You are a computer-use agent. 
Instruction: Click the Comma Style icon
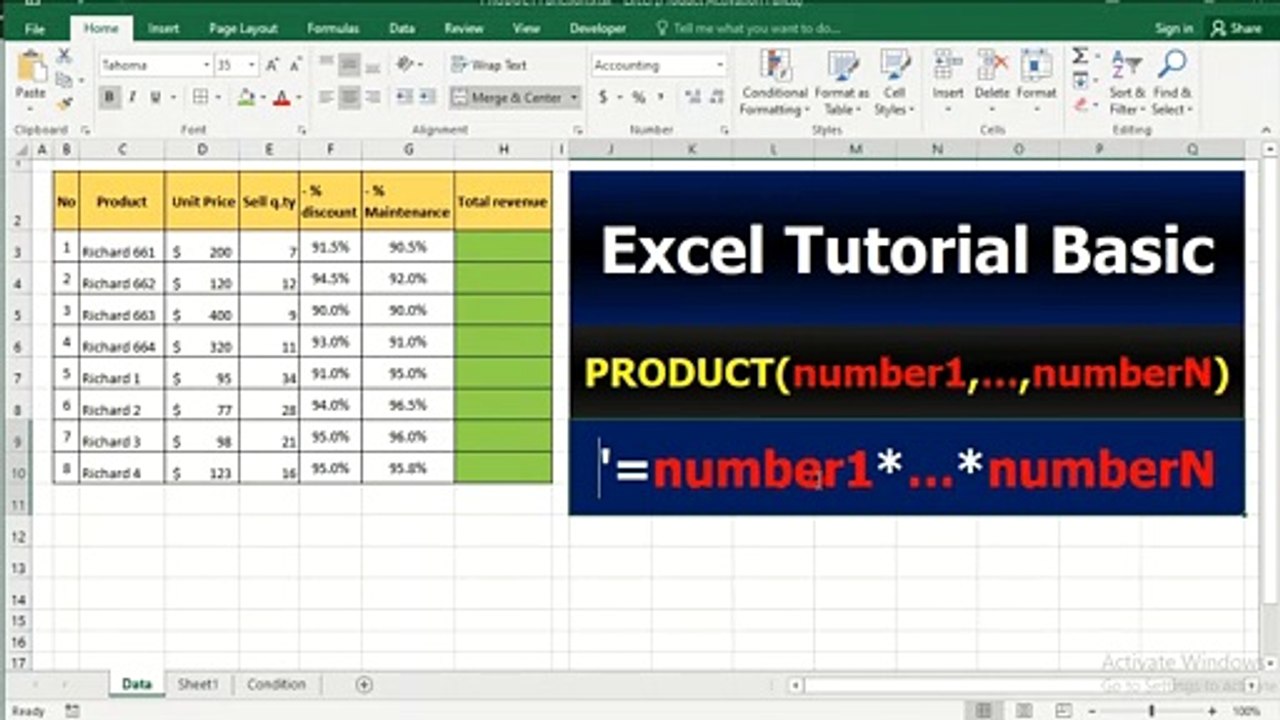[x=661, y=97]
